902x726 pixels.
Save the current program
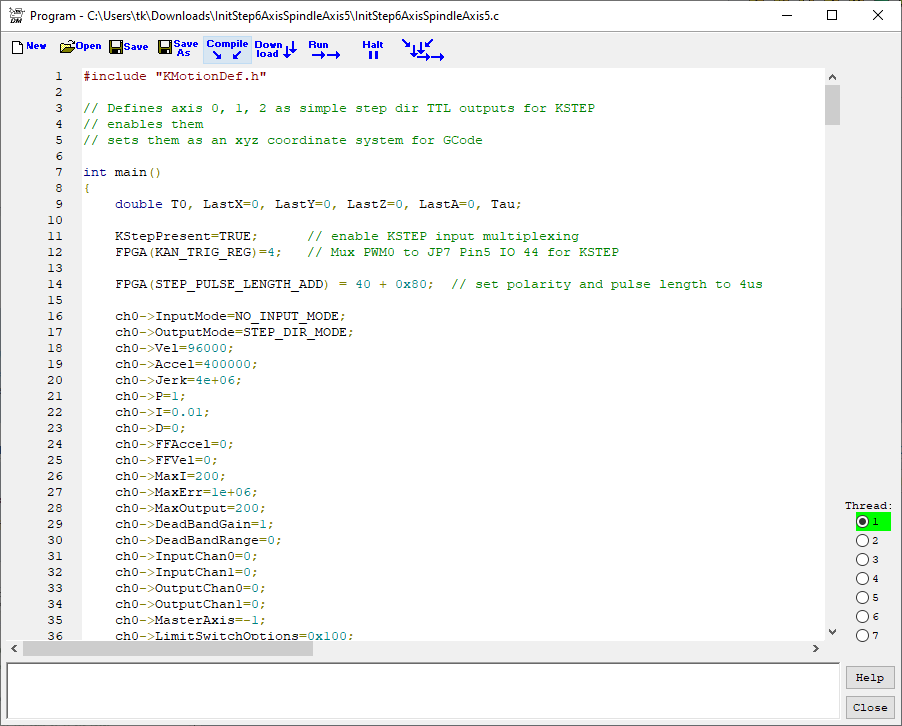pos(128,48)
